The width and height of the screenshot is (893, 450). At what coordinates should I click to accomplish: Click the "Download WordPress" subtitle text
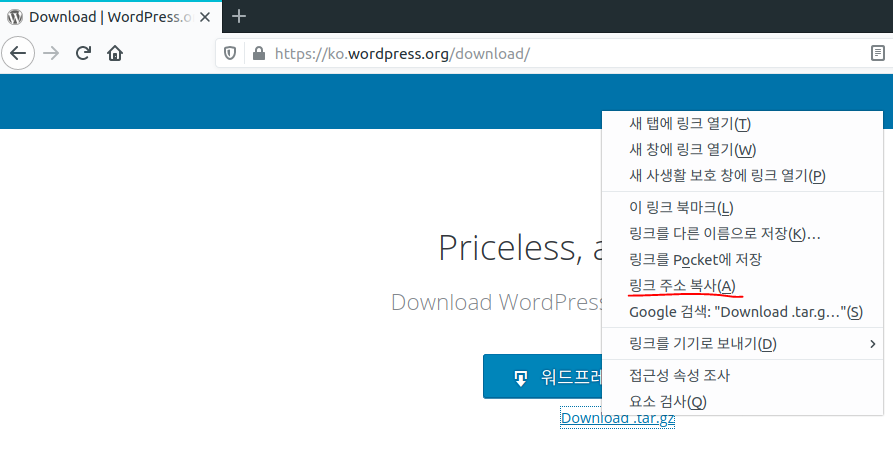pyautogui.click(x=497, y=302)
